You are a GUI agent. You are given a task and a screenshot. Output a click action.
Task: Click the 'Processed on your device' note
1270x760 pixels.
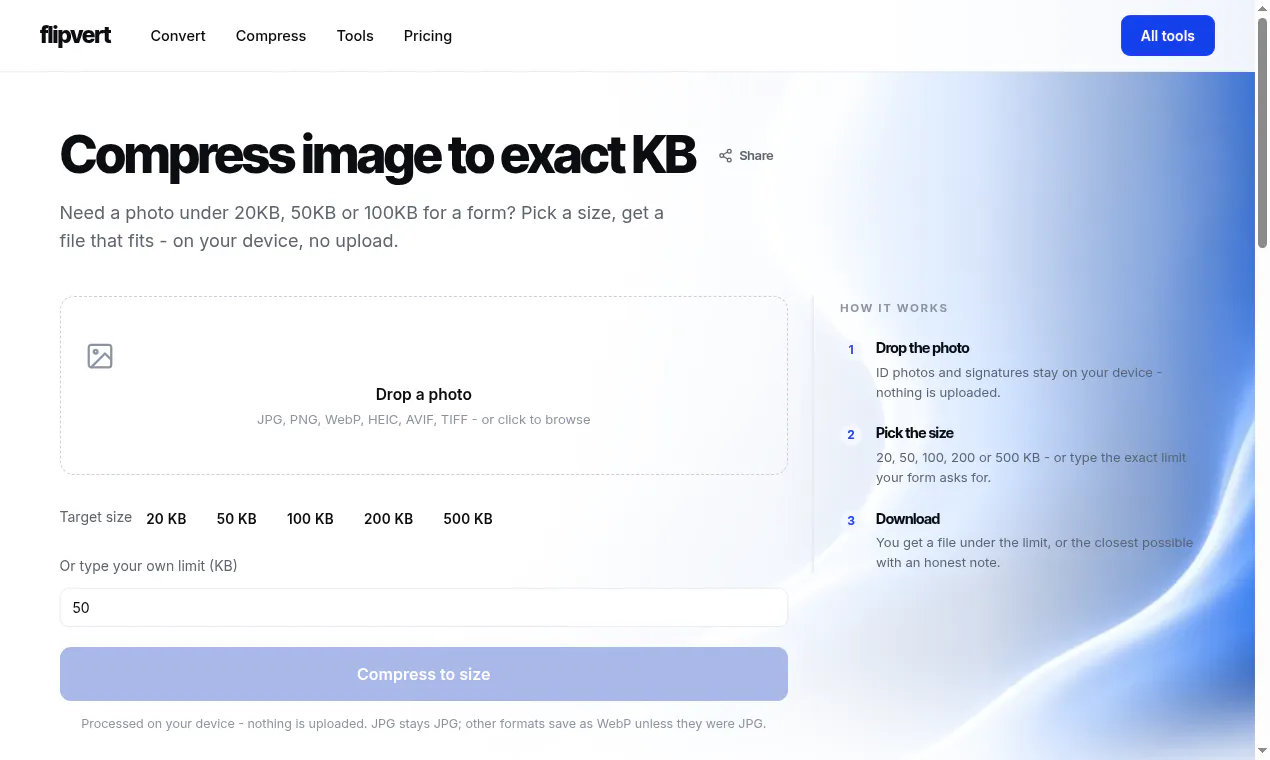[424, 724]
